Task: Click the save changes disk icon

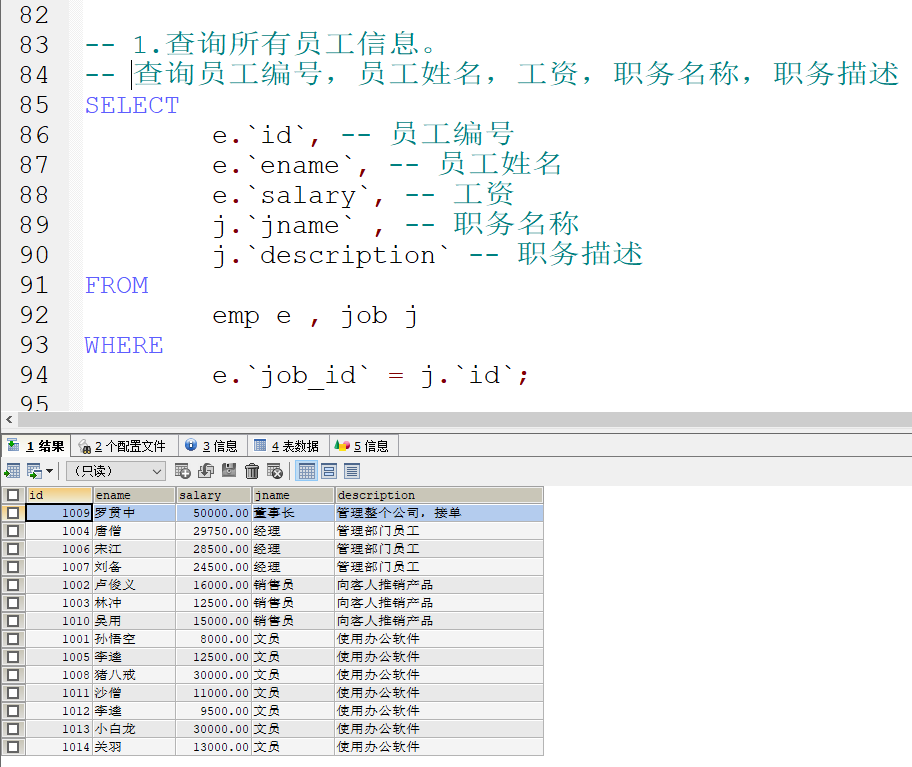Action: click(227, 471)
